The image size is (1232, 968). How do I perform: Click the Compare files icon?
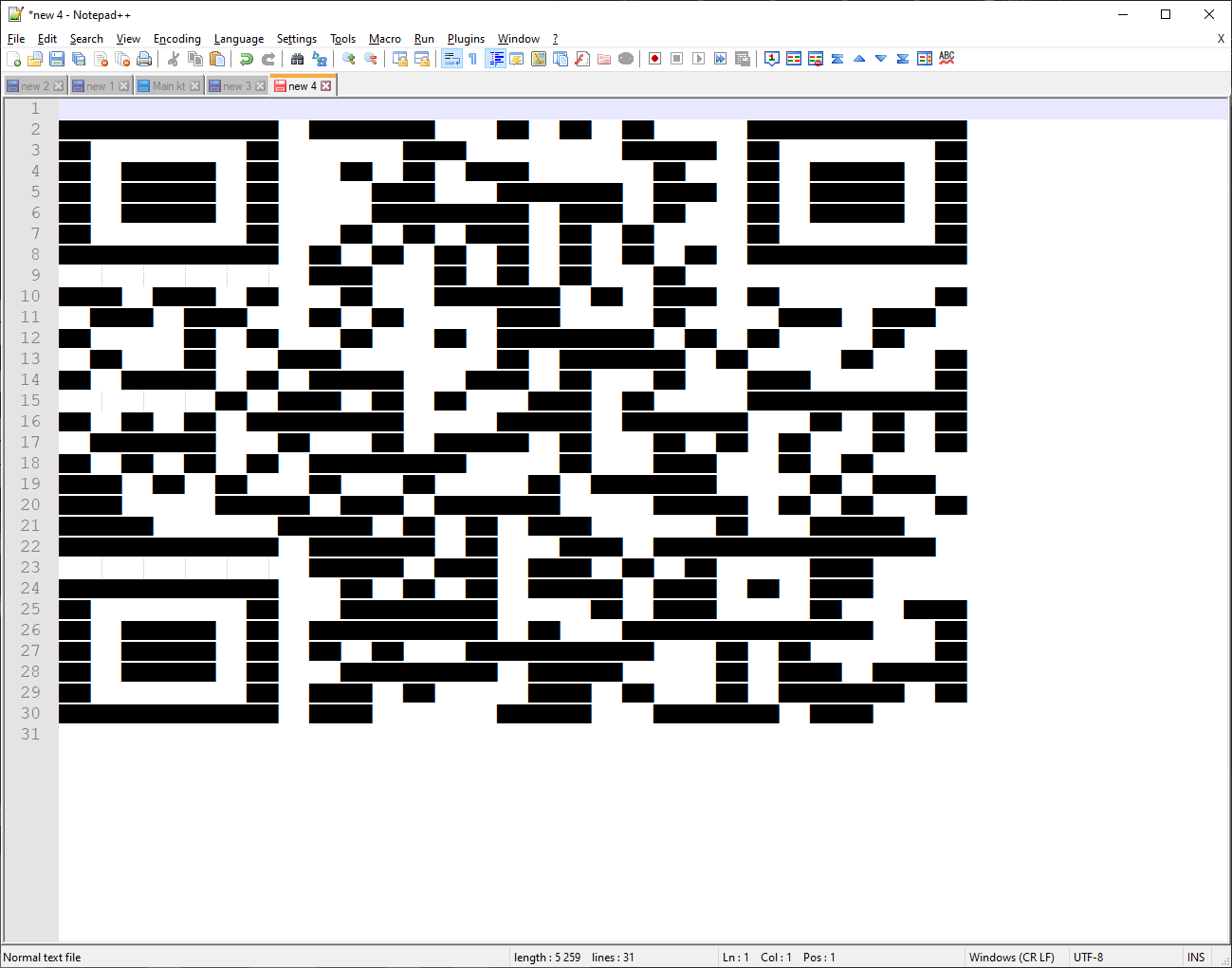click(x=794, y=59)
